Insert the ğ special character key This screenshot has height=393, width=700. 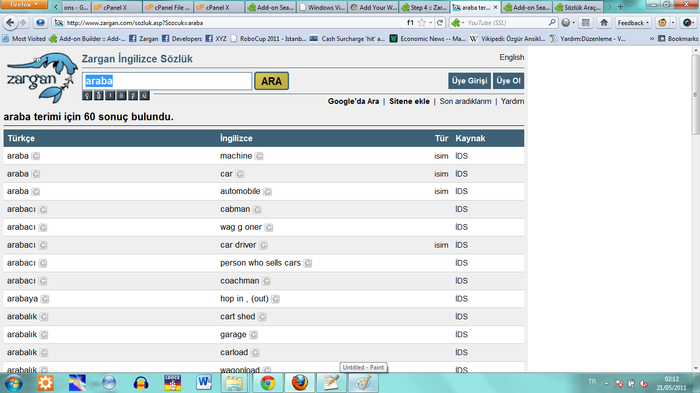99,95
